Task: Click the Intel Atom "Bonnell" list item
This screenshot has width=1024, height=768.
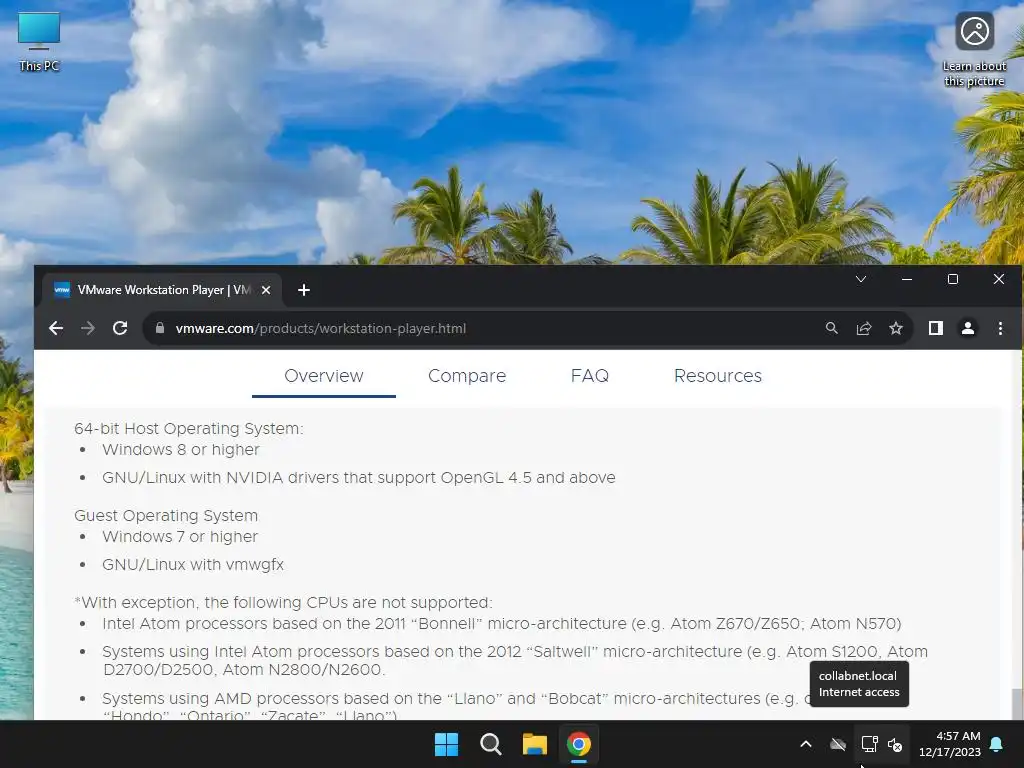Action: pyautogui.click(x=502, y=624)
